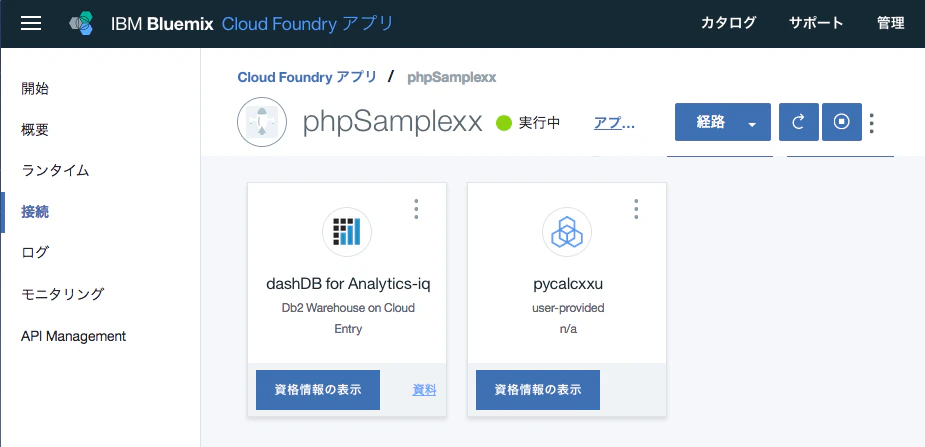This screenshot has height=447, width=925.
Task: Open サポート in top navigation
Action: [816, 24]
